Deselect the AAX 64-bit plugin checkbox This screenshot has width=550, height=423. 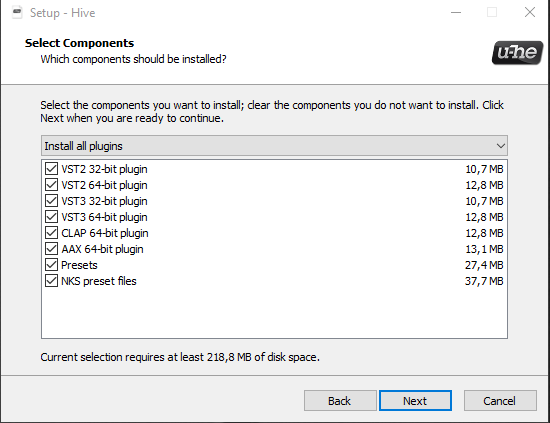tap(52, 249)
